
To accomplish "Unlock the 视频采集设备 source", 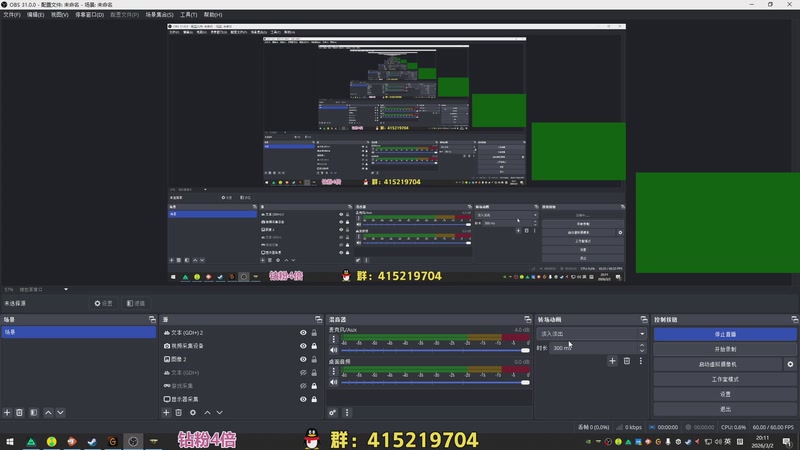I will pyautogui.click(x=314, y=346).
